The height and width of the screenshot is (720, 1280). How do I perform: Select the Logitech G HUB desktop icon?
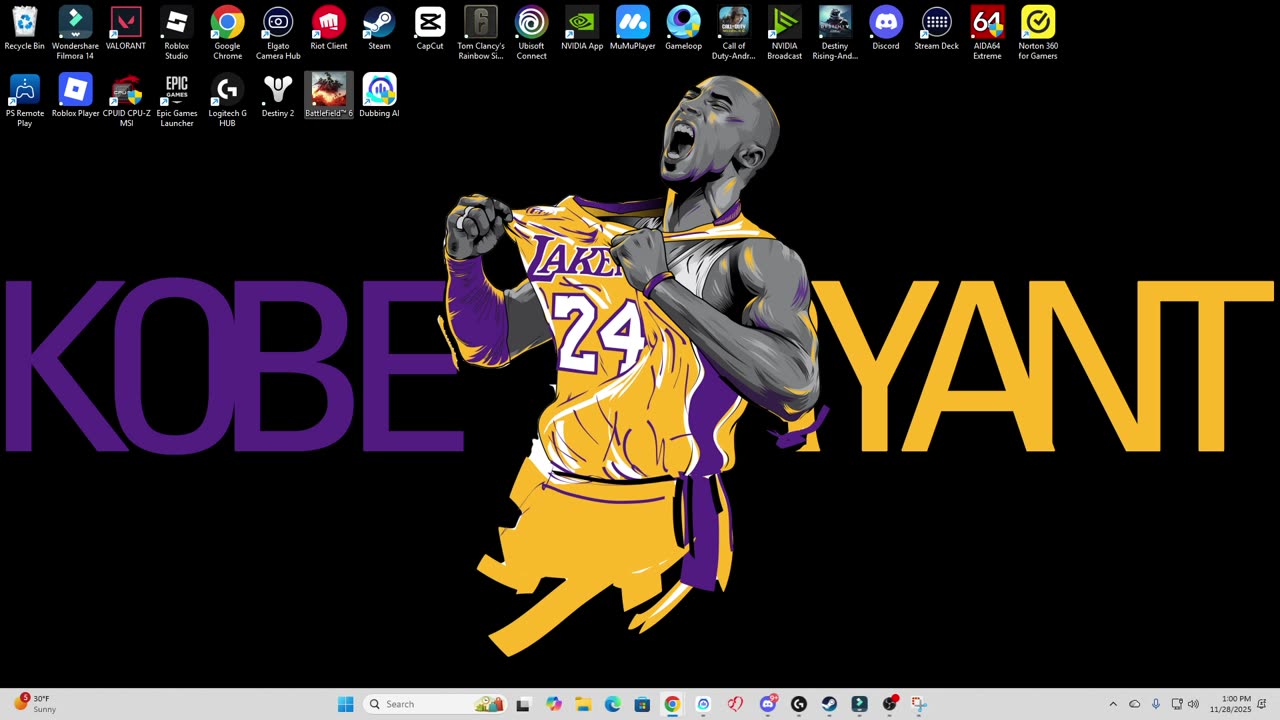227,100
